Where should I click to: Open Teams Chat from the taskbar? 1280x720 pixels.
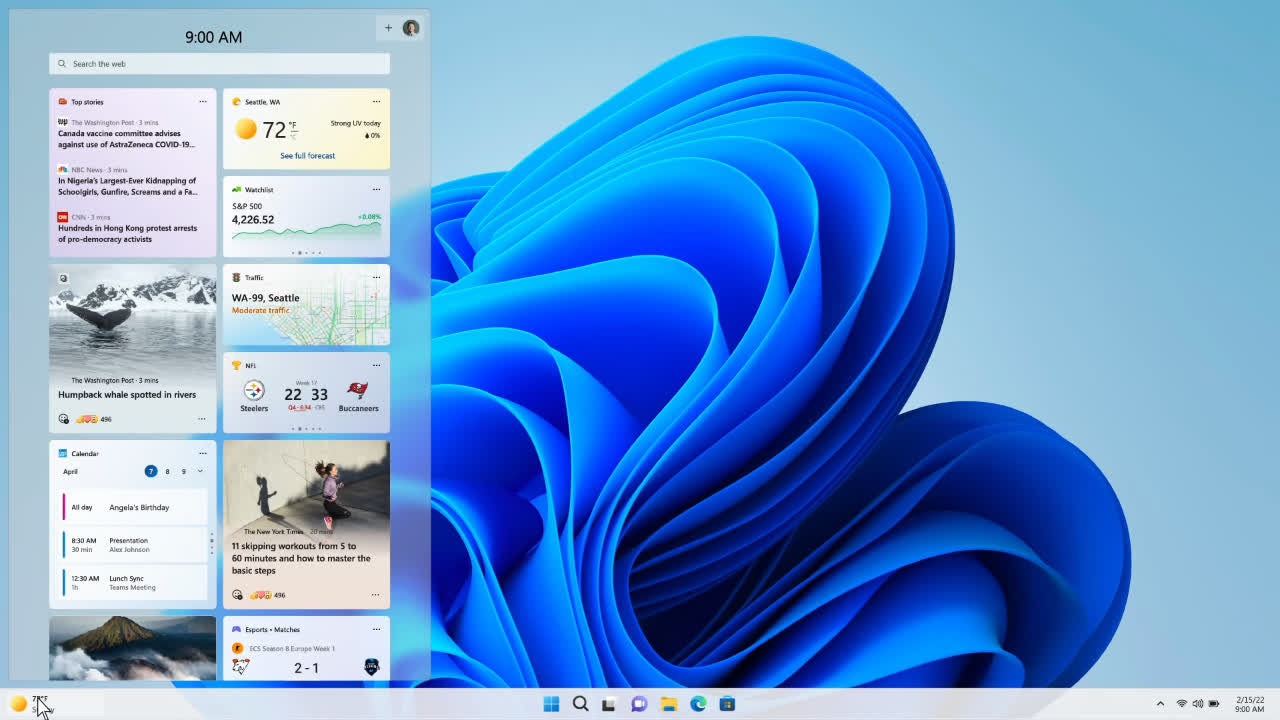(x=639, y=704)
